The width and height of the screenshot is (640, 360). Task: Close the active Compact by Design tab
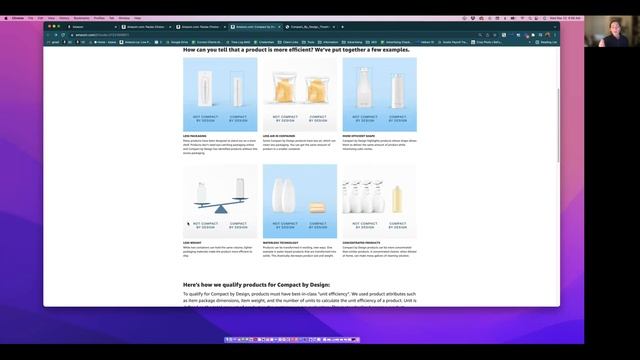279,27
